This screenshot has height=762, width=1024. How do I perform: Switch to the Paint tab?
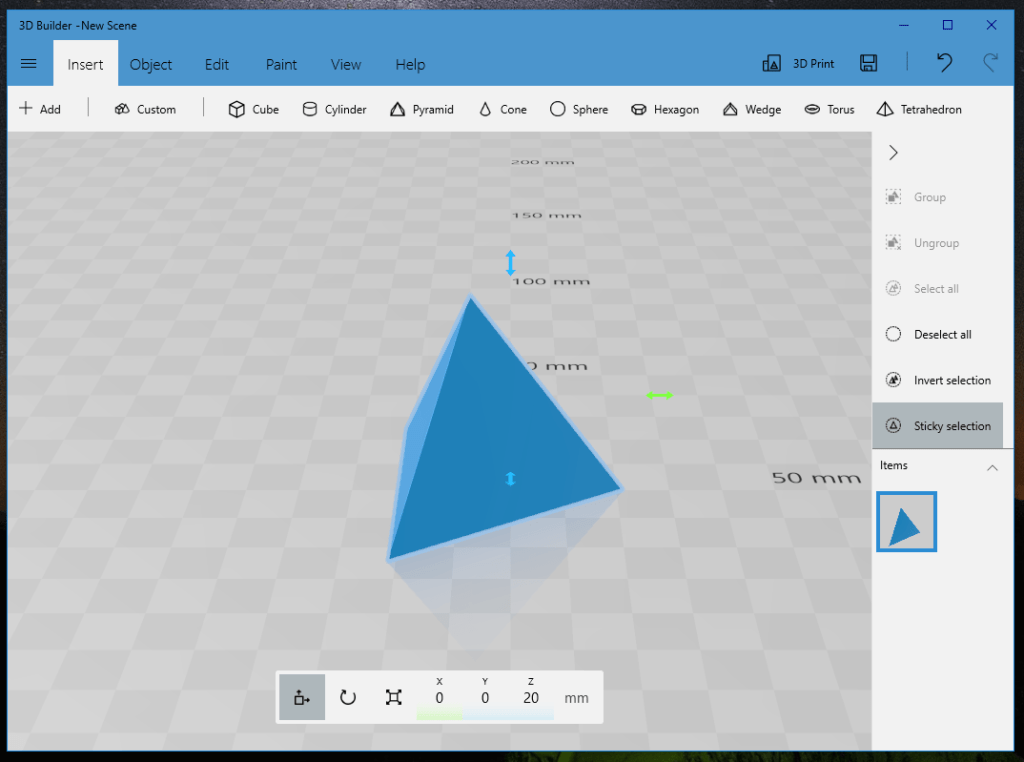[x=281, y=64]
